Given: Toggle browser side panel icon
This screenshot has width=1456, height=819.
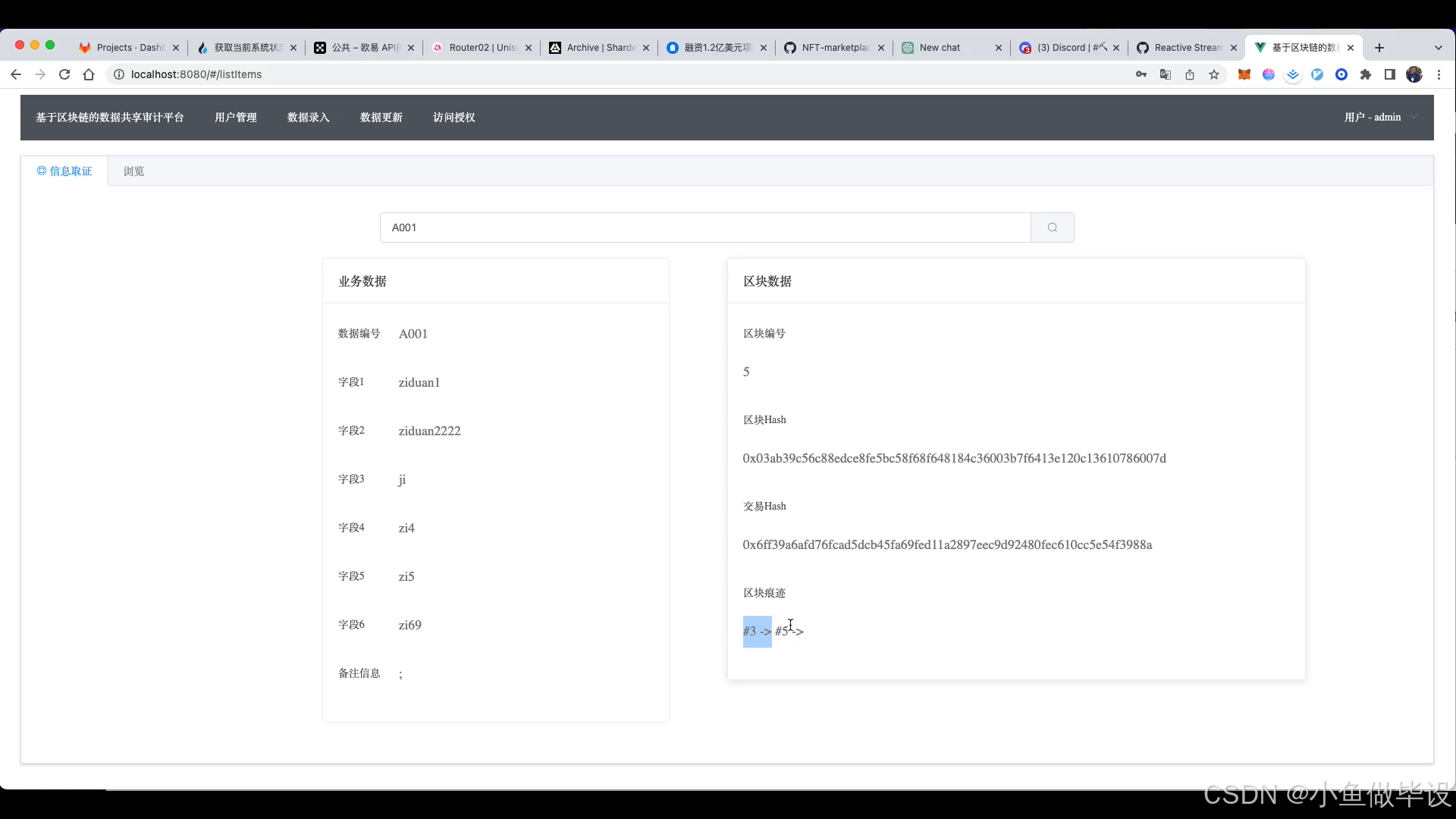Looking at the screenshot, I should click(1390, 74).
